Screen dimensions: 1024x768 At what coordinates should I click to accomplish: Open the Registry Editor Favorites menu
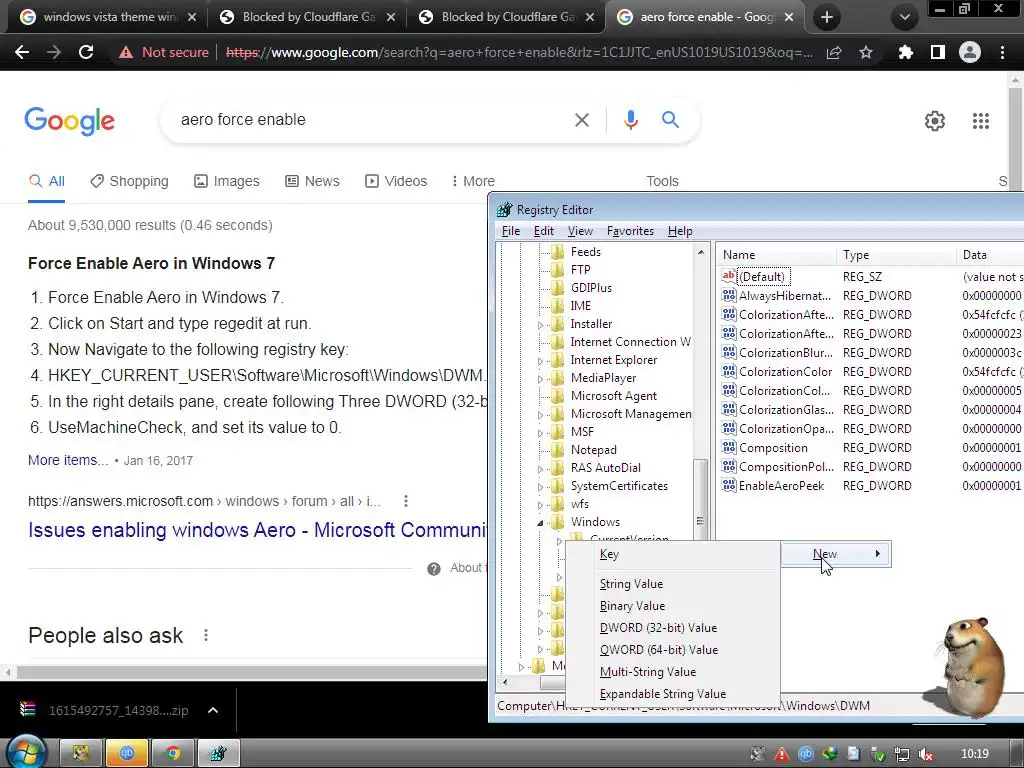[630, 231]
